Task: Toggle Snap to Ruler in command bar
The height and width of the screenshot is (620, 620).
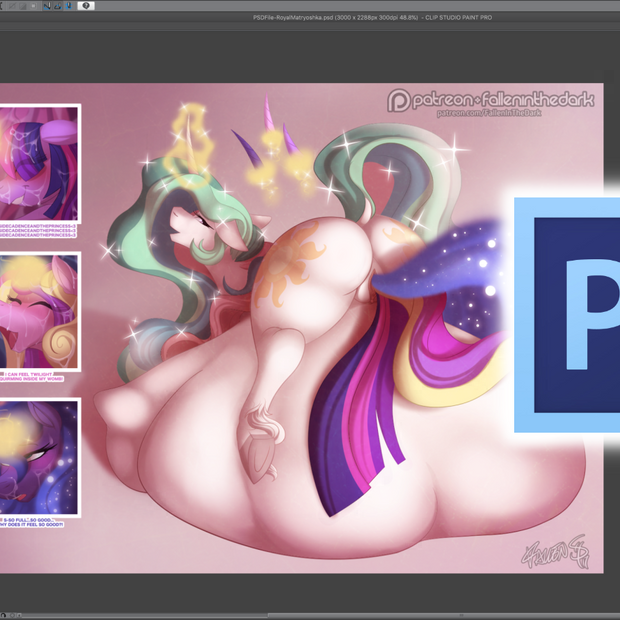Action: pos(47,6)
